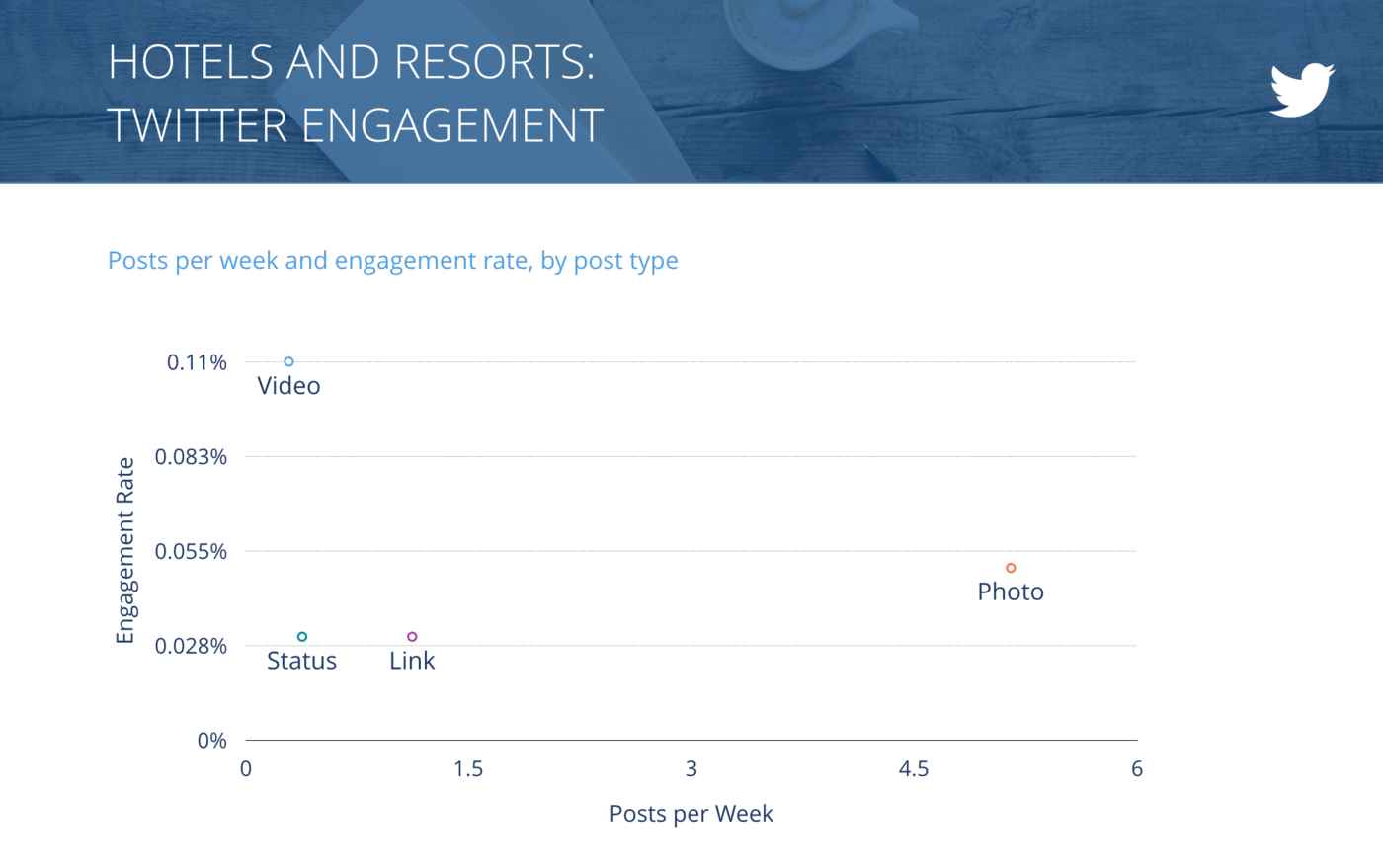Select the Photo data point marker

(x=1011, y=568)
